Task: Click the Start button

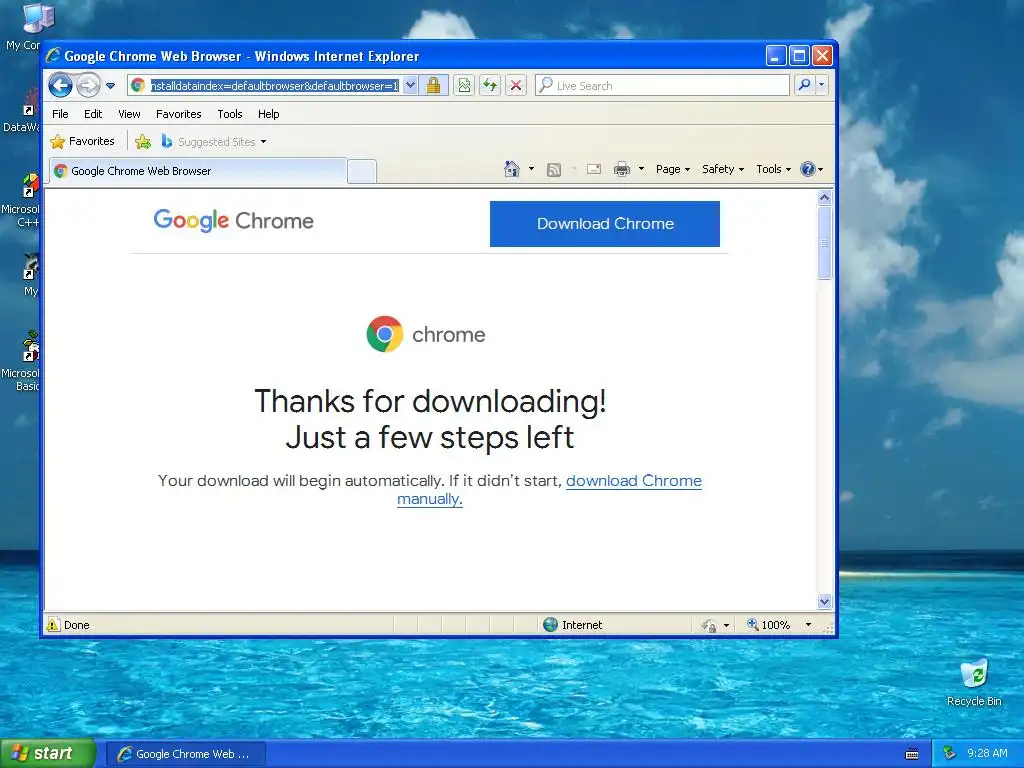Action: point(48,754)
